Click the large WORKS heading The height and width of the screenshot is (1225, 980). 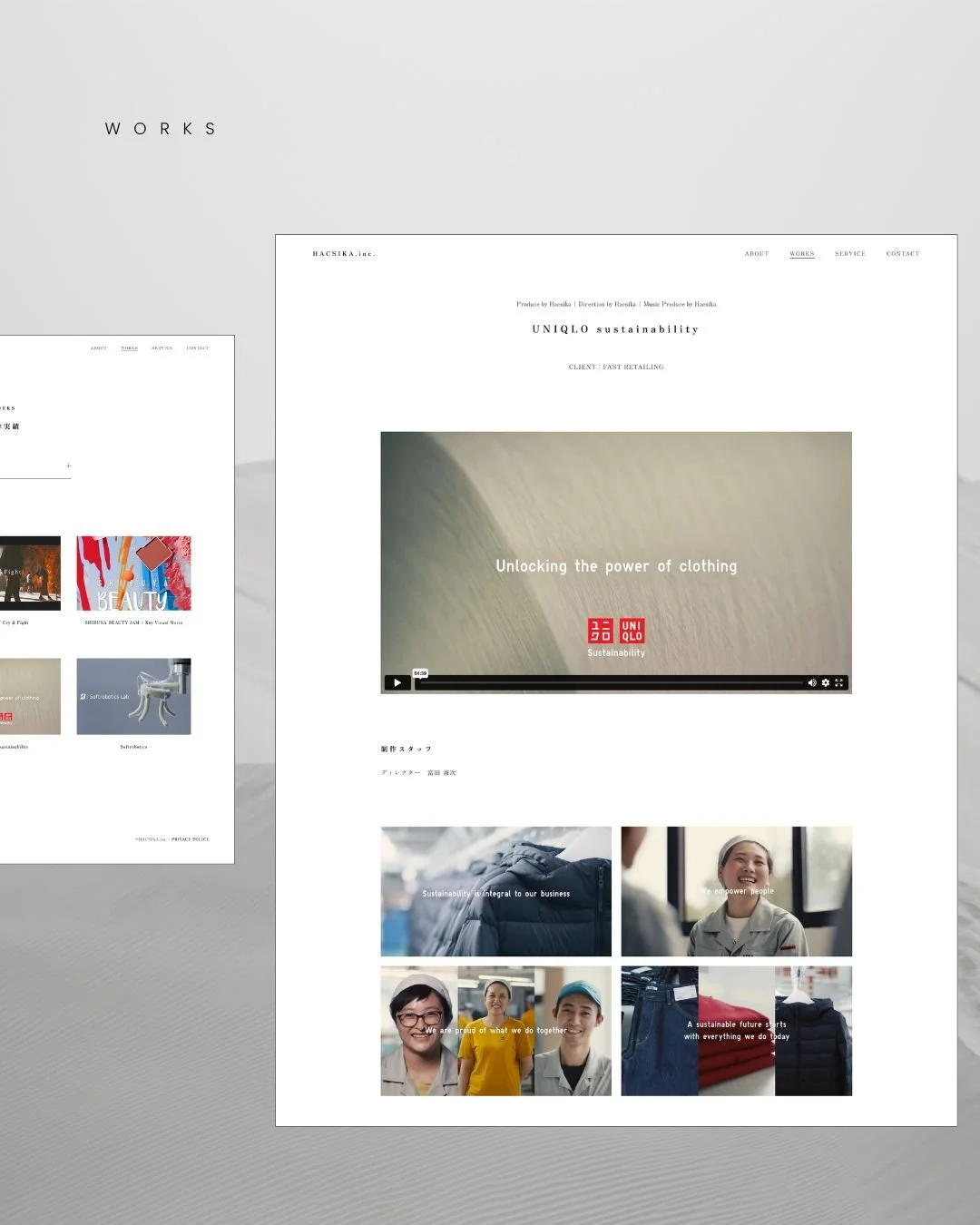point(161,129)
